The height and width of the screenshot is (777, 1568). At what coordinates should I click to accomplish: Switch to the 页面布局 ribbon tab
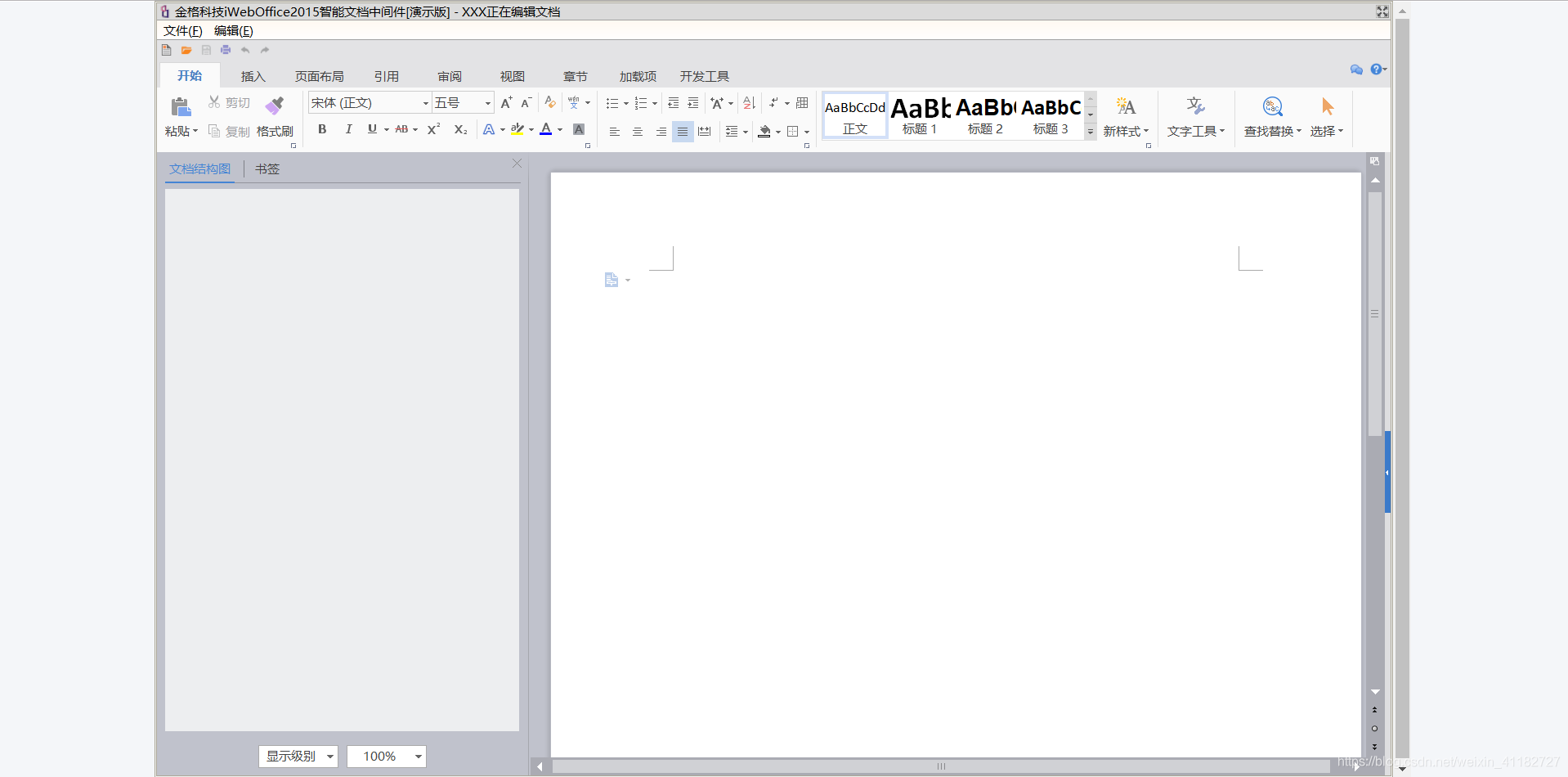tap(320, 77)
